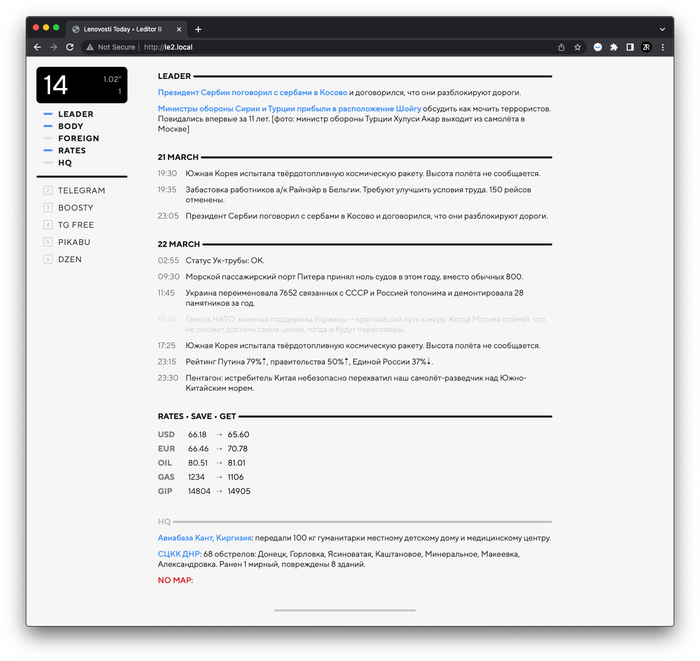Viewport: 700px width, 661px height.
Task: Click the 21 MARCH section heading
Action: (178, 157)
